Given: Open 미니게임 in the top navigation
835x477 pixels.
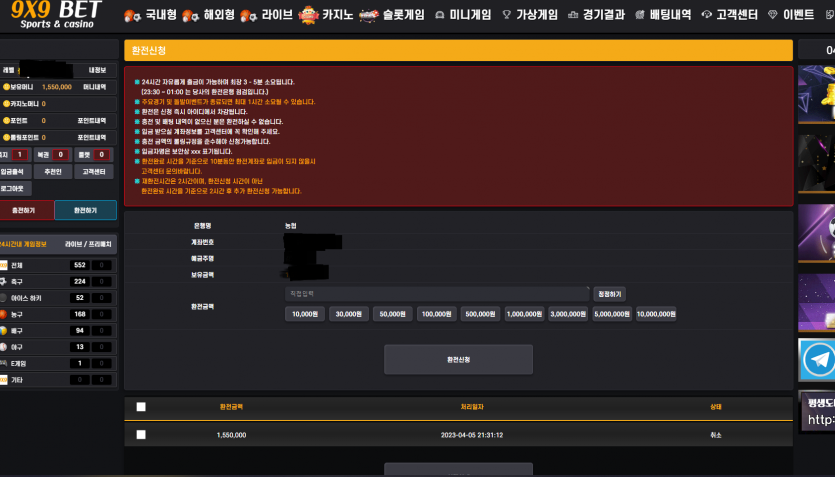Looking at the screenshot, I should click(x=463, y=15).
